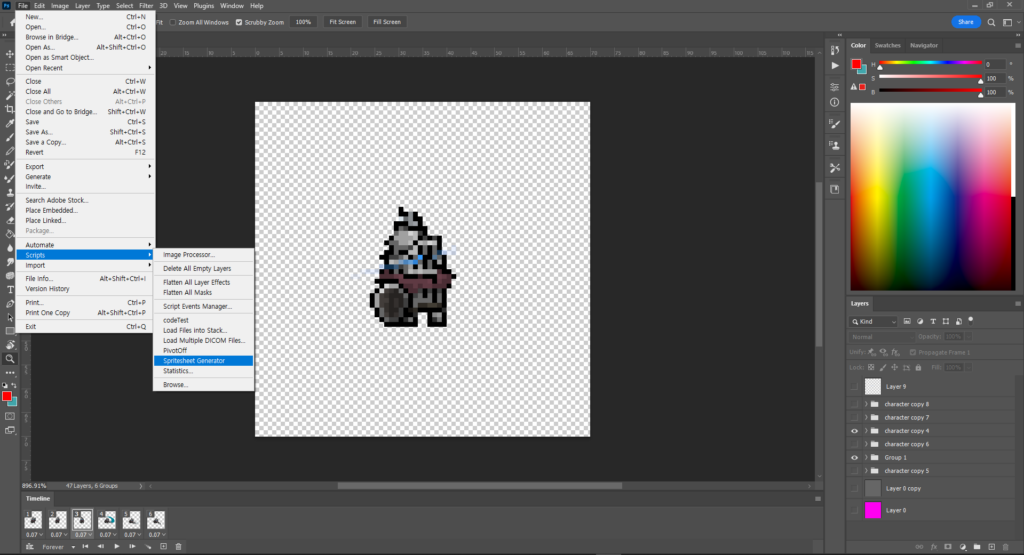
Task: Open the Properties panel icon
Action: pos(835,87)
